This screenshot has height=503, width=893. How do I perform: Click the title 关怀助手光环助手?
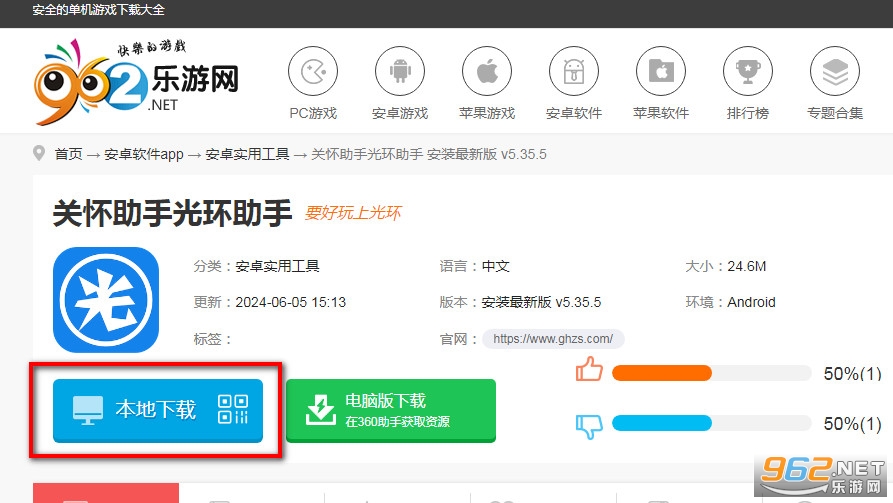(173, 214)
